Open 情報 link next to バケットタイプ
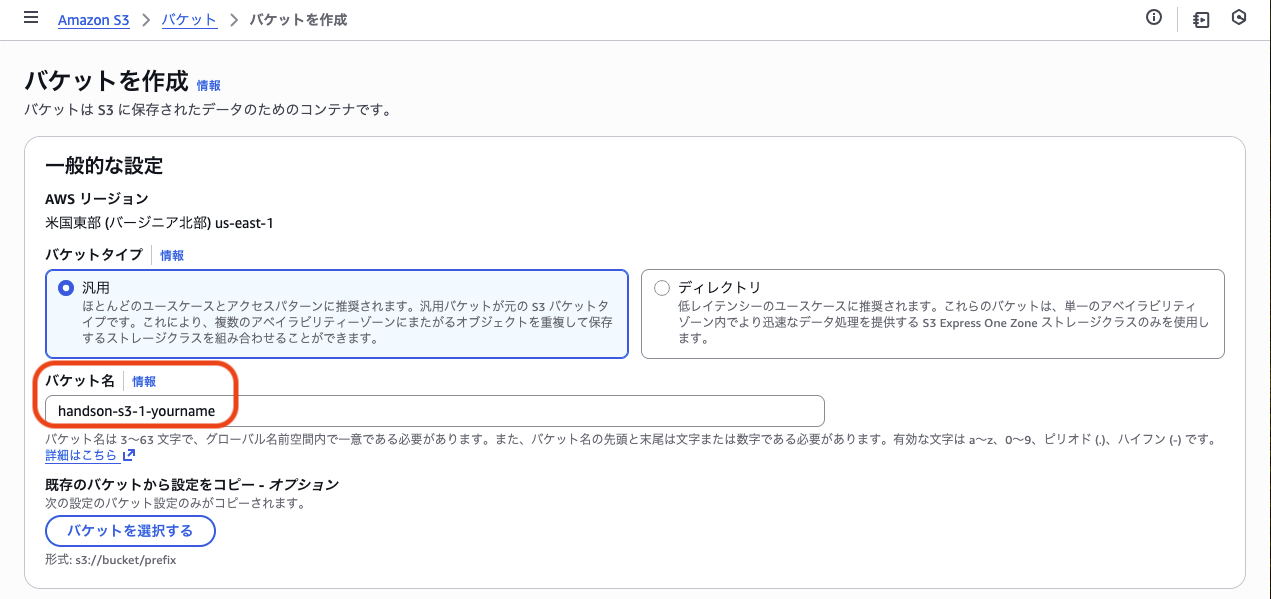The image size is (1271, 599). (x=172, y=256)
